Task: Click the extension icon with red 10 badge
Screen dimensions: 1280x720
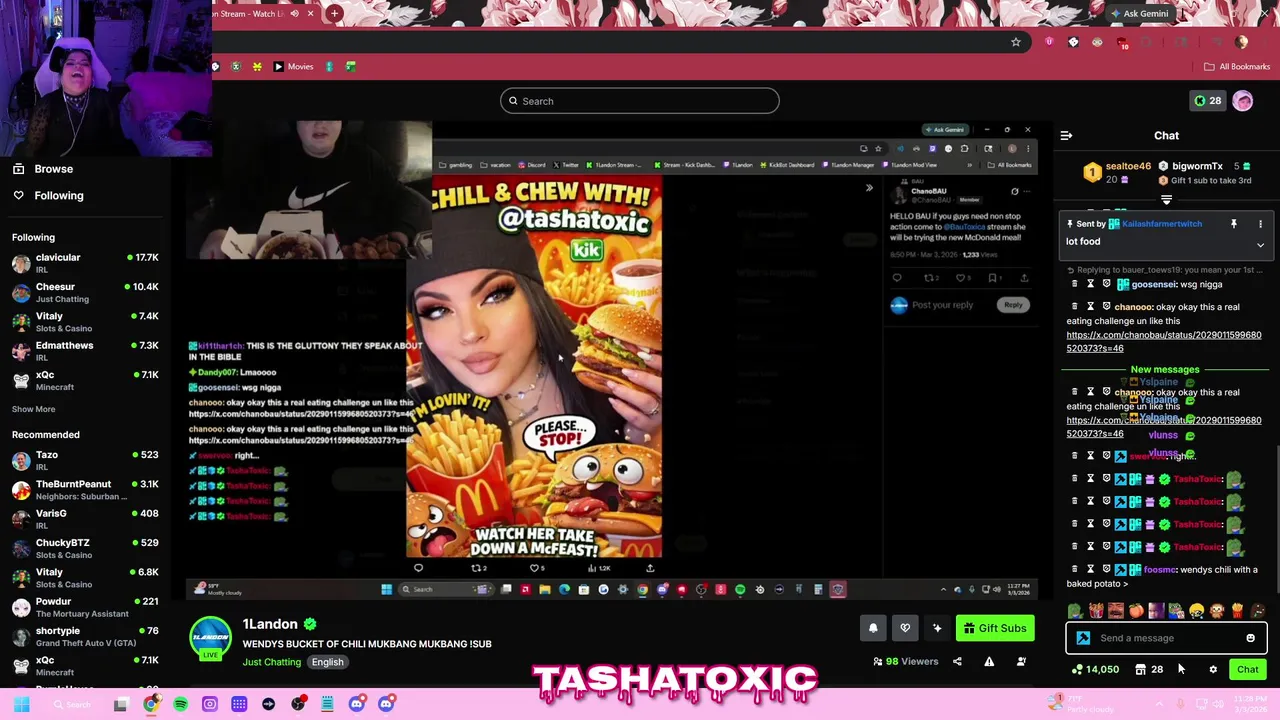Action: 1122,42
